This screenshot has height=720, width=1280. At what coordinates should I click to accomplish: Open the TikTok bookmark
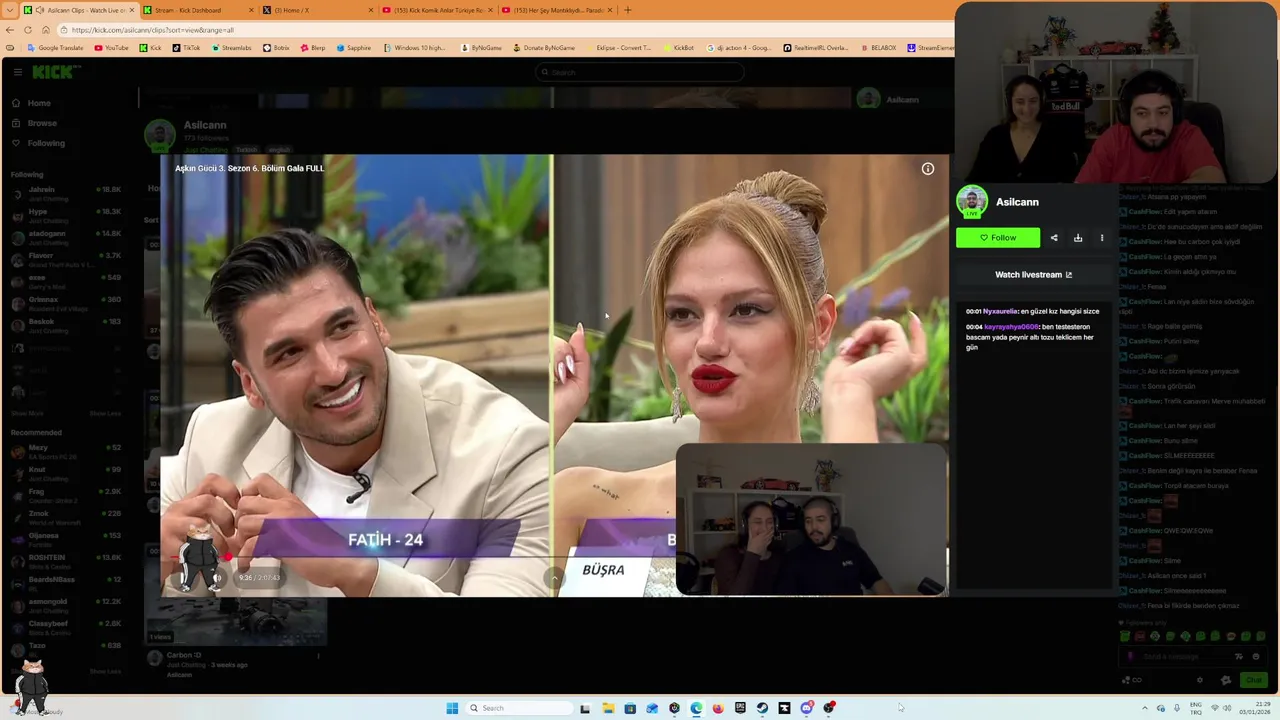186,48
